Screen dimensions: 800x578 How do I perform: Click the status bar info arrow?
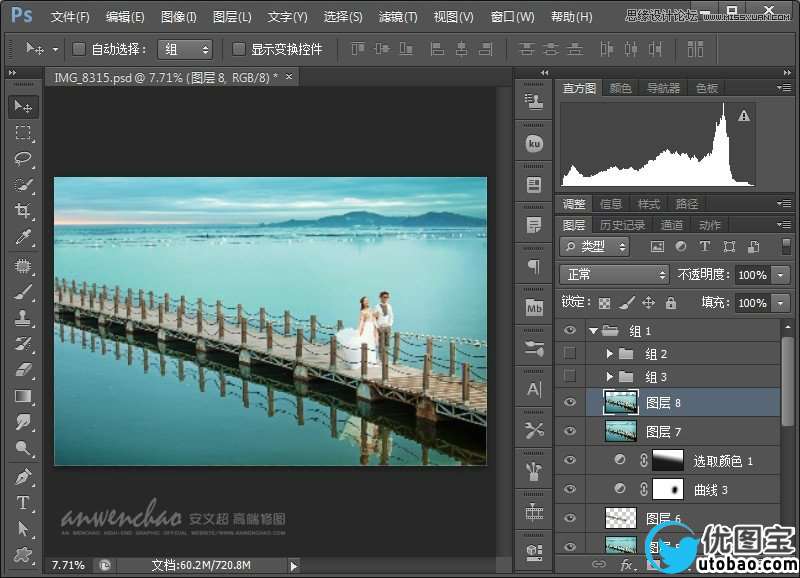293,565
